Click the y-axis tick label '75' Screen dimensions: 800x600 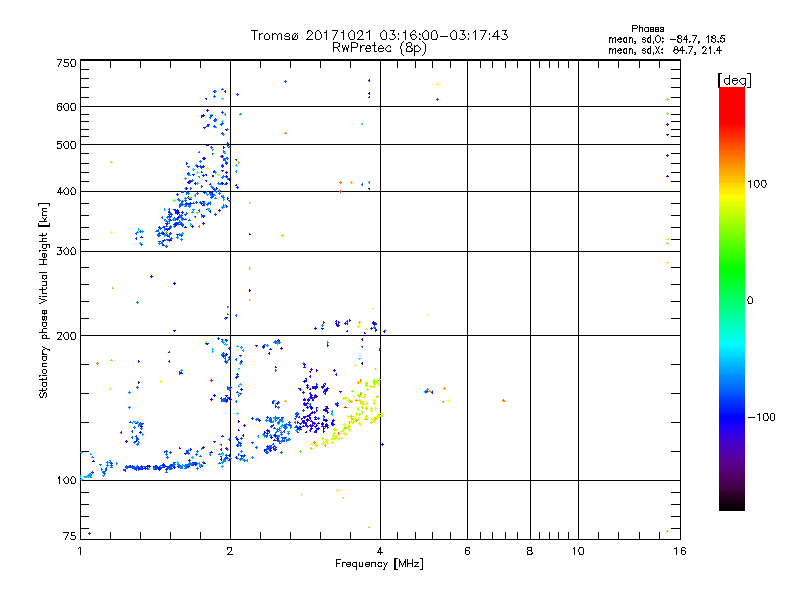pos(70,536)
